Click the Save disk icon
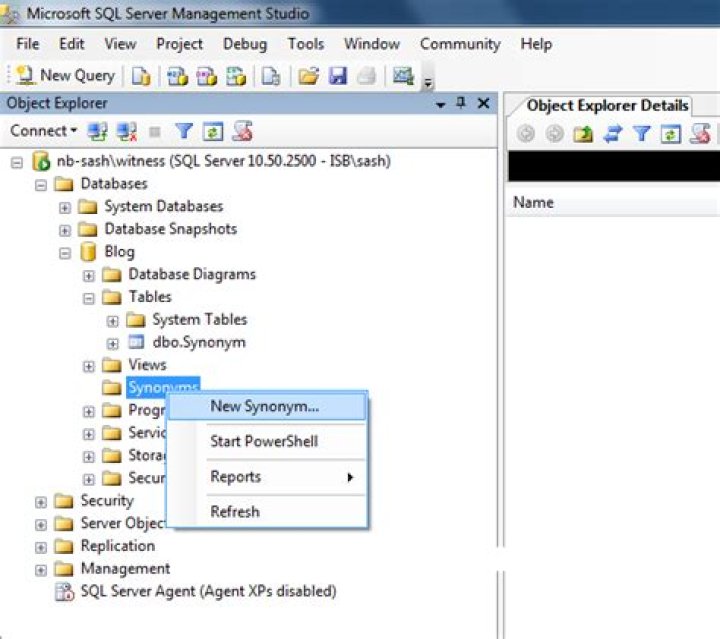This screenshot has height=639, width=720. click(338, 76)
